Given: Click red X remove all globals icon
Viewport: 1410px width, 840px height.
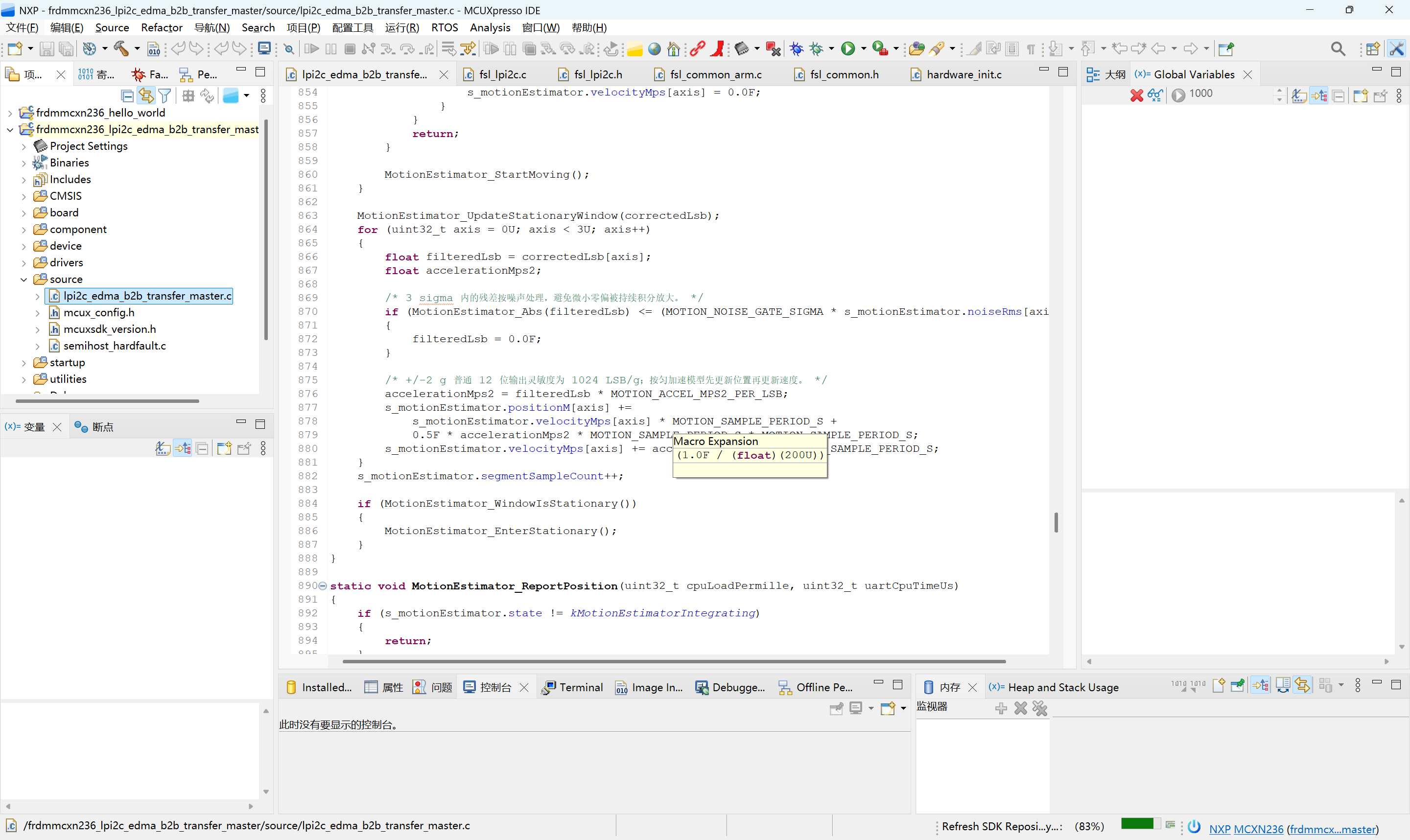Looking at the screenshot, I should (x=1136, y=95).
